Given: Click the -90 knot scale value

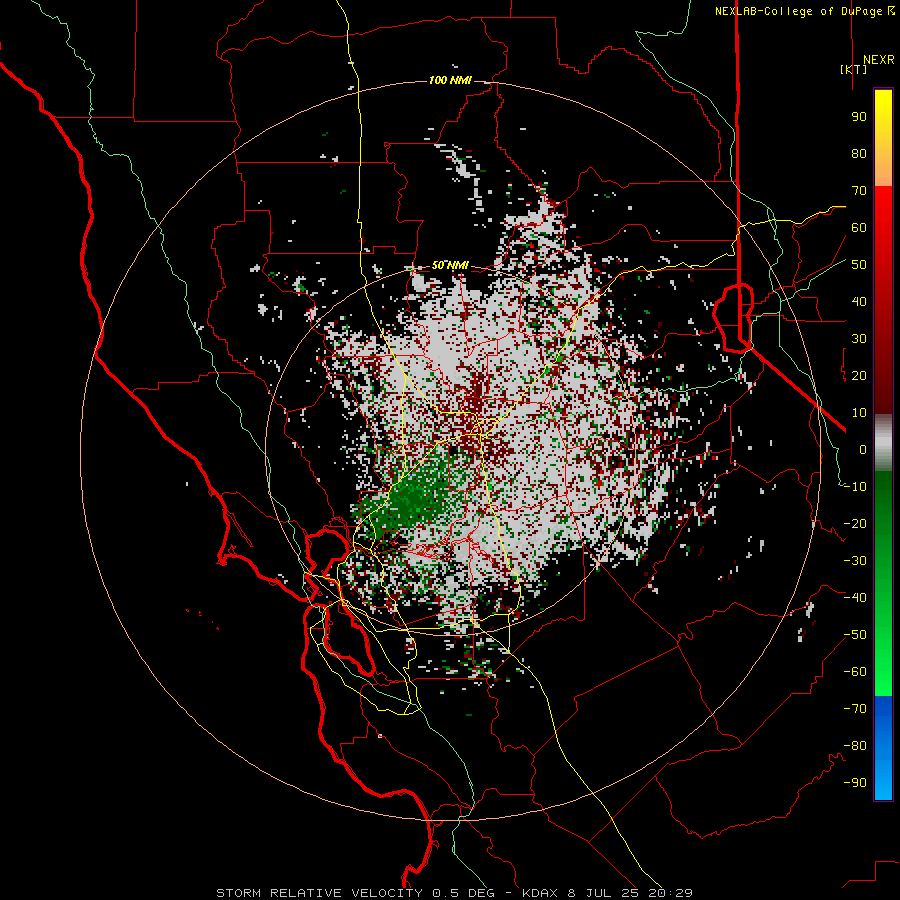Looking at the screenshot, I should point(855,783).
